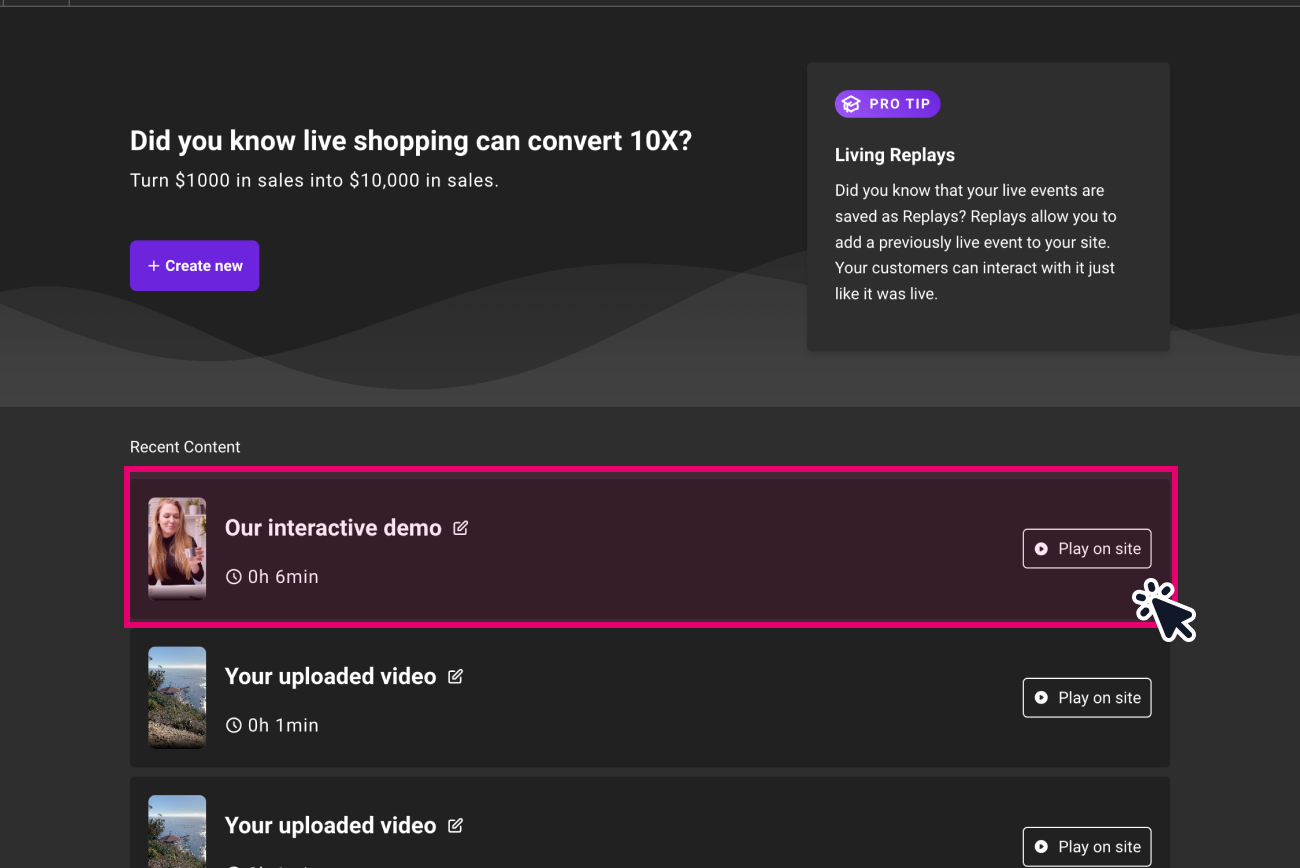This screenshot has width=1300, height=868.
Task: Click the 0h 6min duration text
Action: point(283,577)
